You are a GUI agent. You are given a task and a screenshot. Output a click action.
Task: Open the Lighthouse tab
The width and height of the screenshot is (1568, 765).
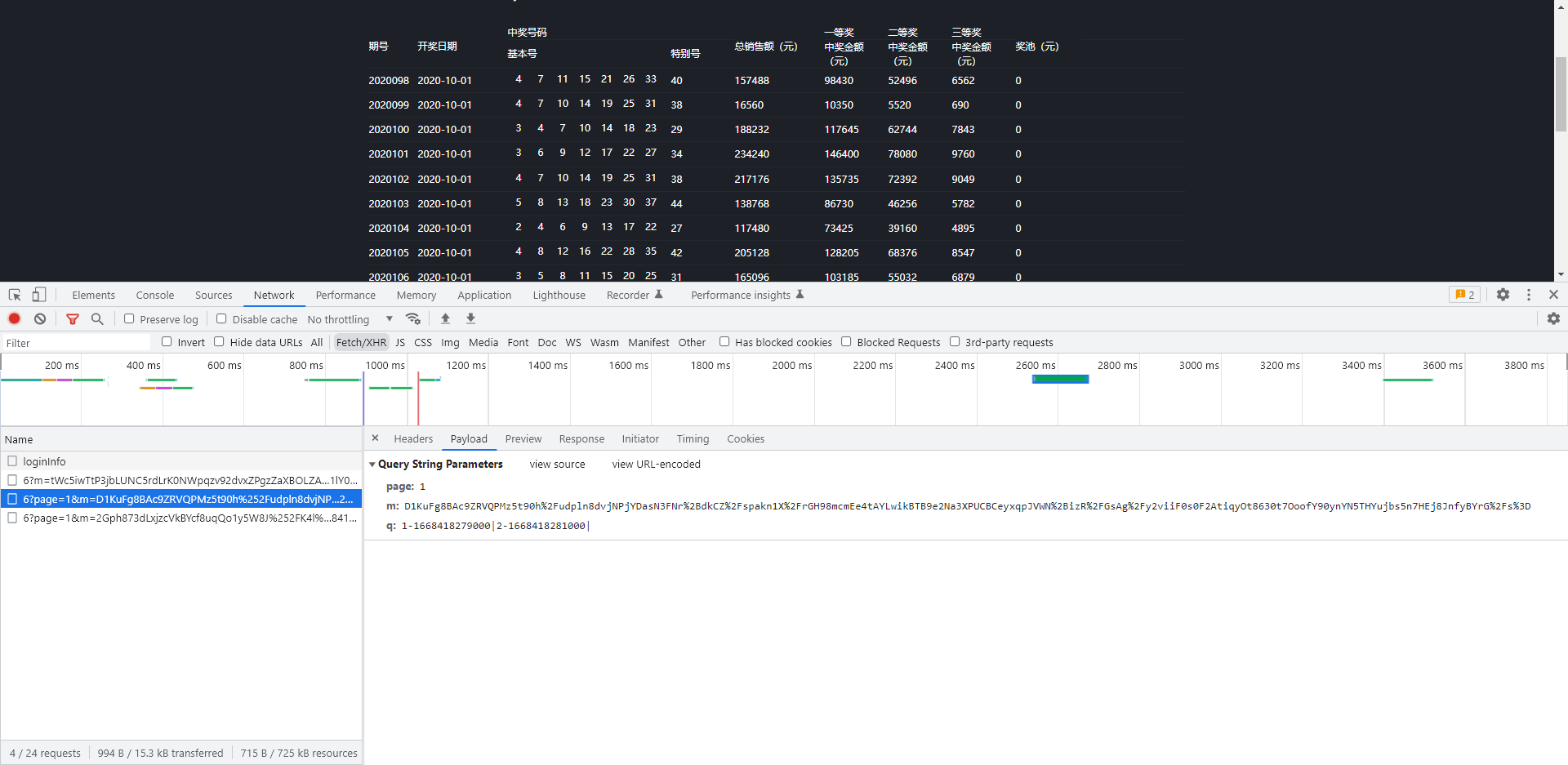[559, 295]
